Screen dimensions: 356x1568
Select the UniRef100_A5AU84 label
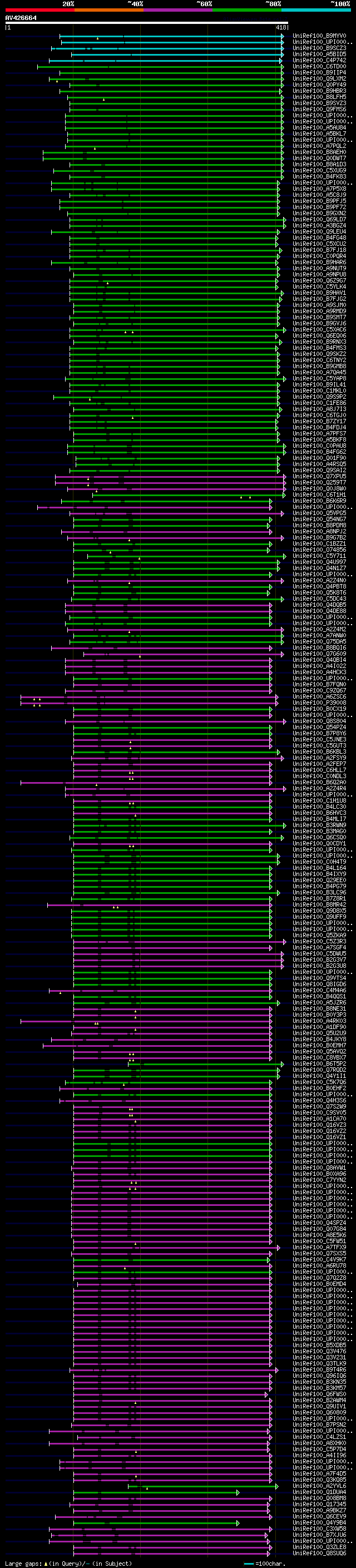pos(319,128)
